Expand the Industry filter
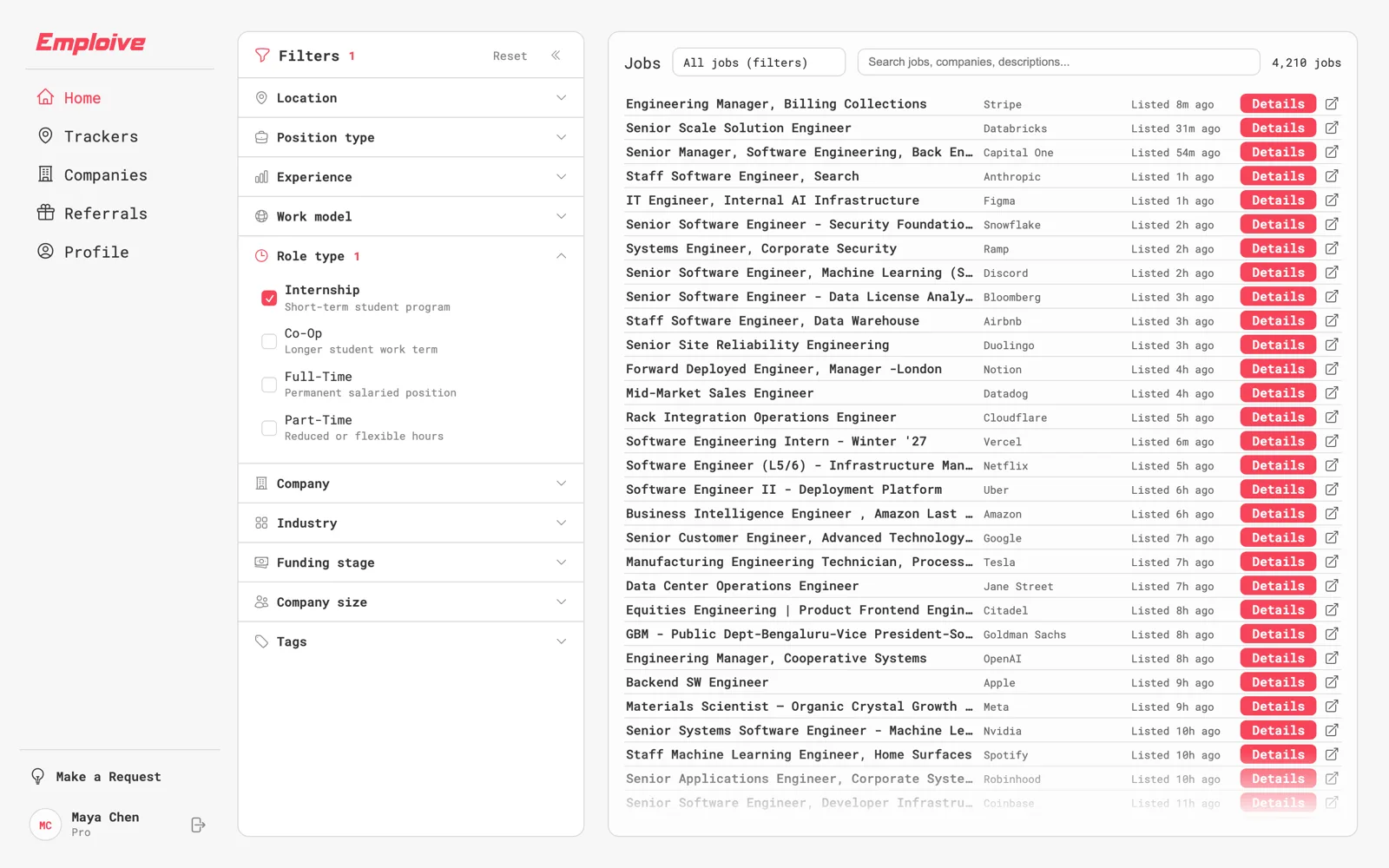Viewport: 1389px width, 868px height. 411,523
